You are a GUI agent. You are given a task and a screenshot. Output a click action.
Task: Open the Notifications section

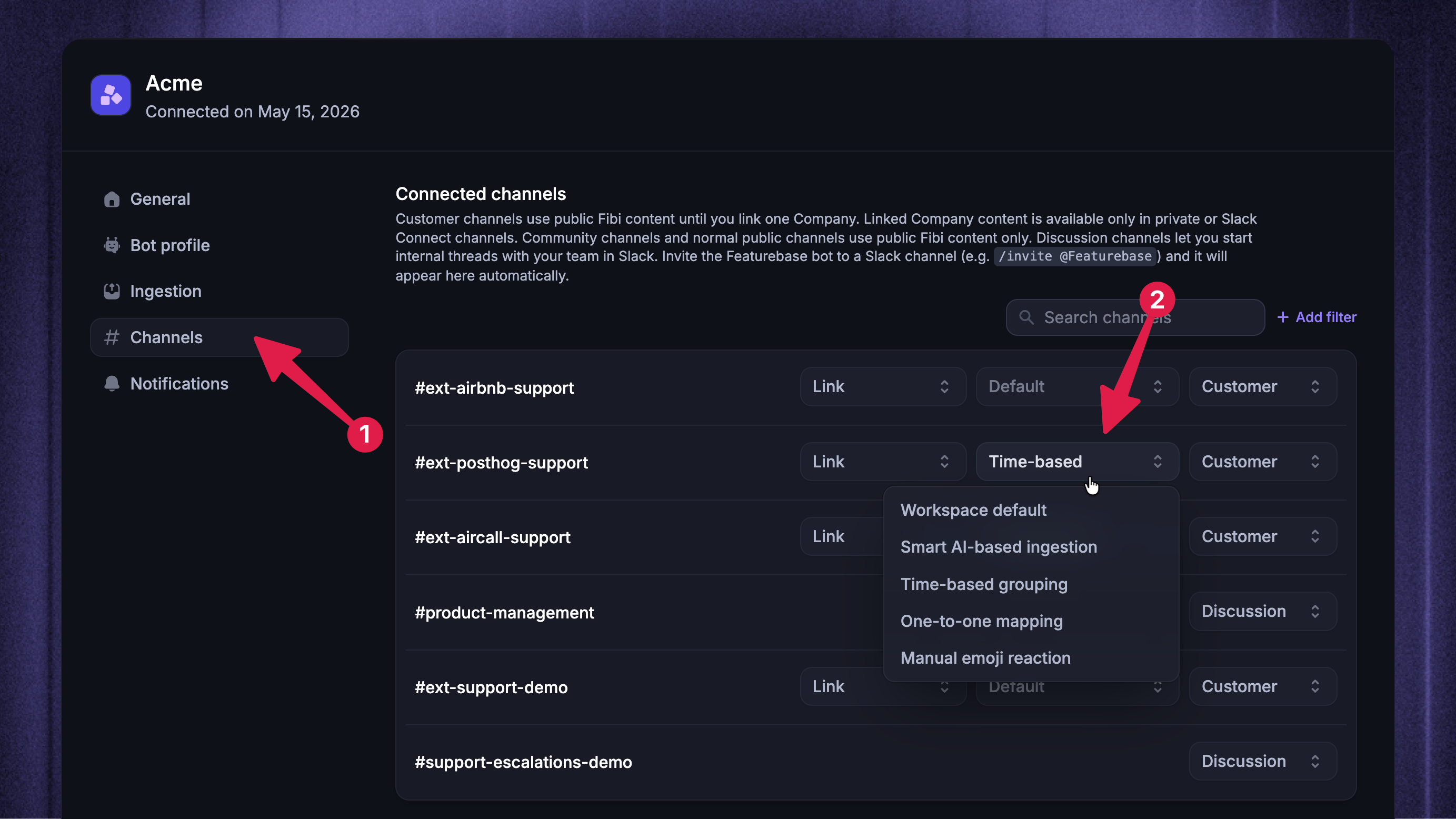pos(220,384)
